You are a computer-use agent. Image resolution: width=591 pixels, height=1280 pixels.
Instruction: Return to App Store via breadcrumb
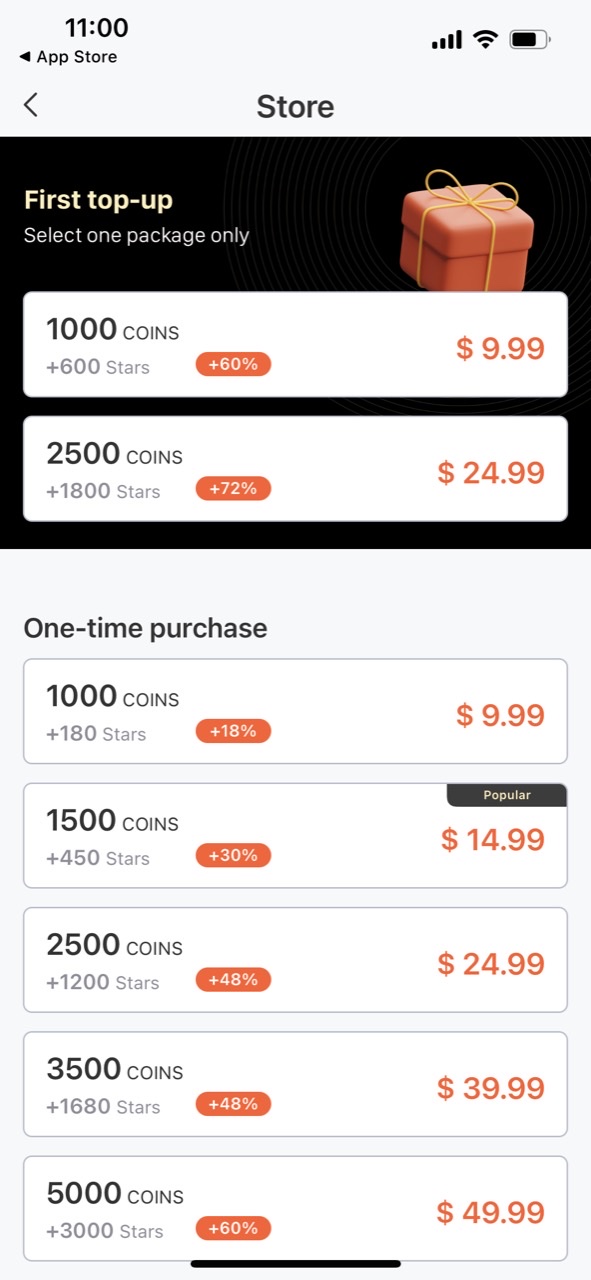coord(68,57)
